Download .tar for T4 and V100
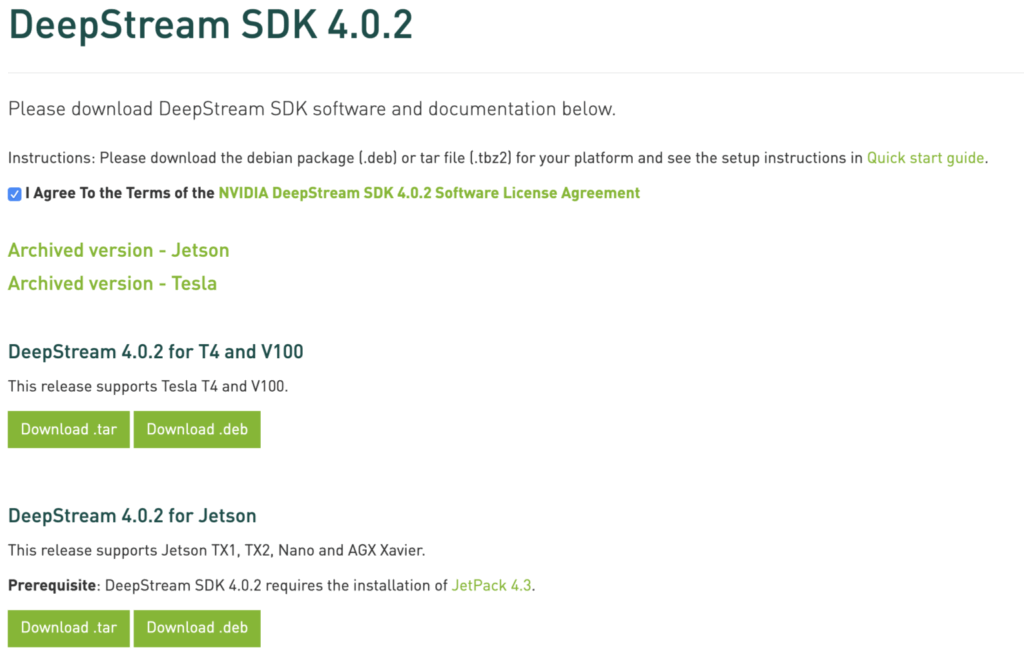 pyautogui.click(x=69, y=429)
